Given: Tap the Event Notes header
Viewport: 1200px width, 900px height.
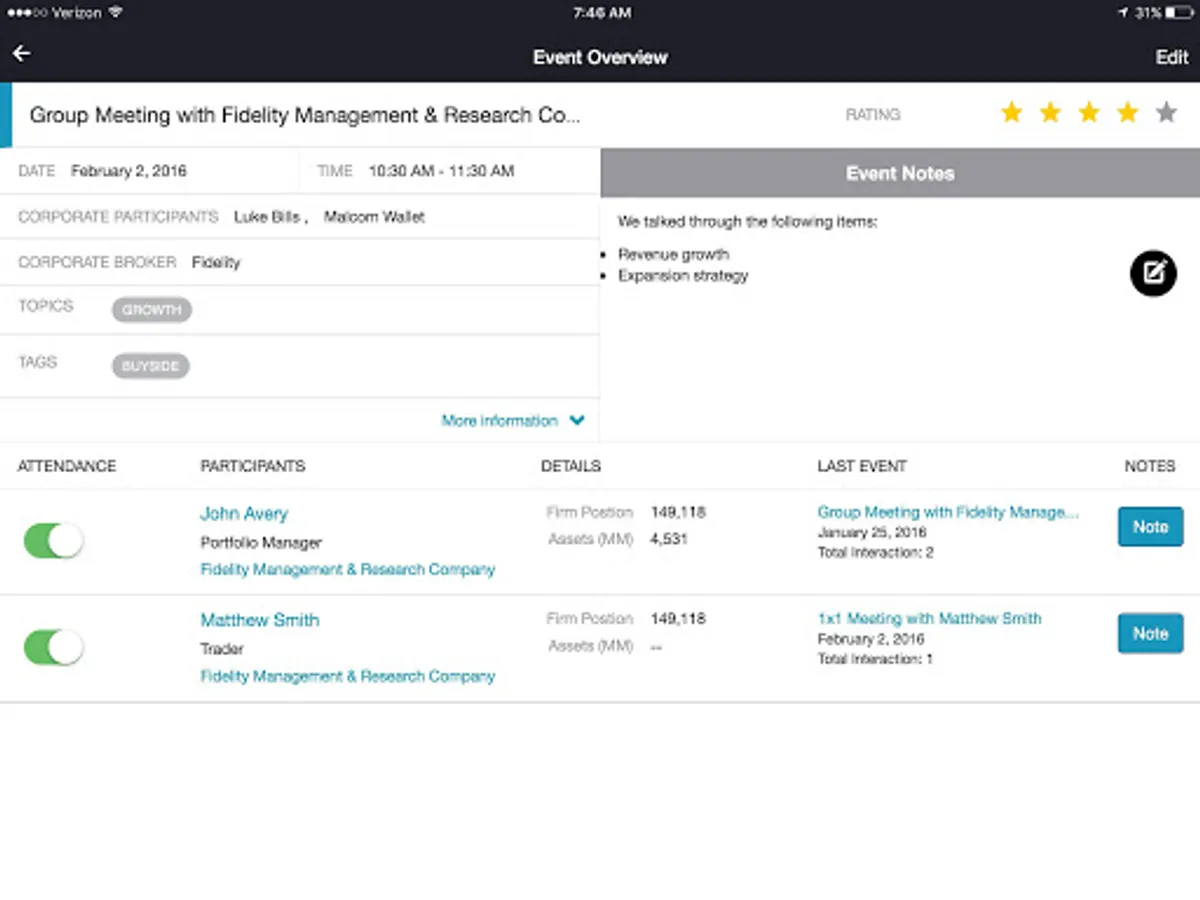Looking at the screenshot, I should tap(900, 173).
